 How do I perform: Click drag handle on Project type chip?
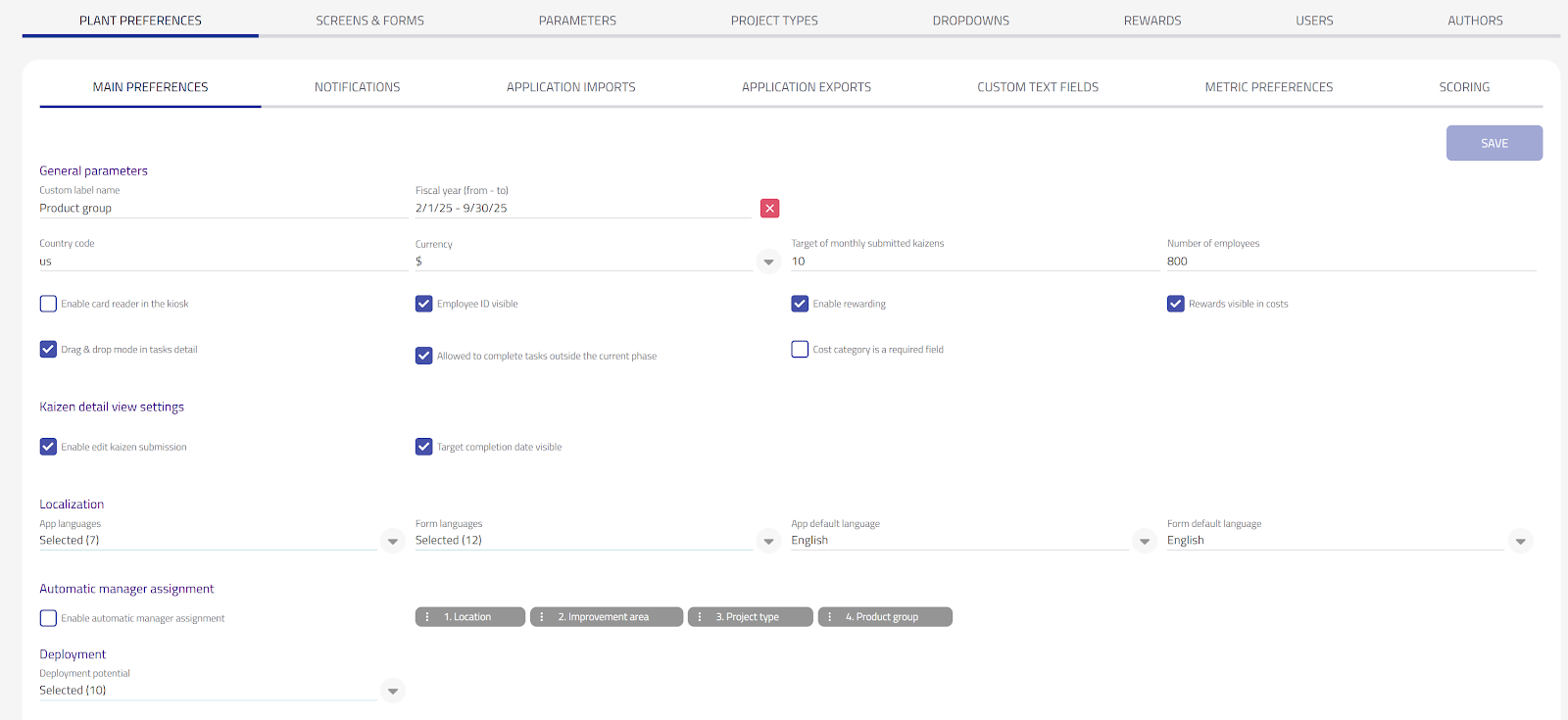pos(700,617)
